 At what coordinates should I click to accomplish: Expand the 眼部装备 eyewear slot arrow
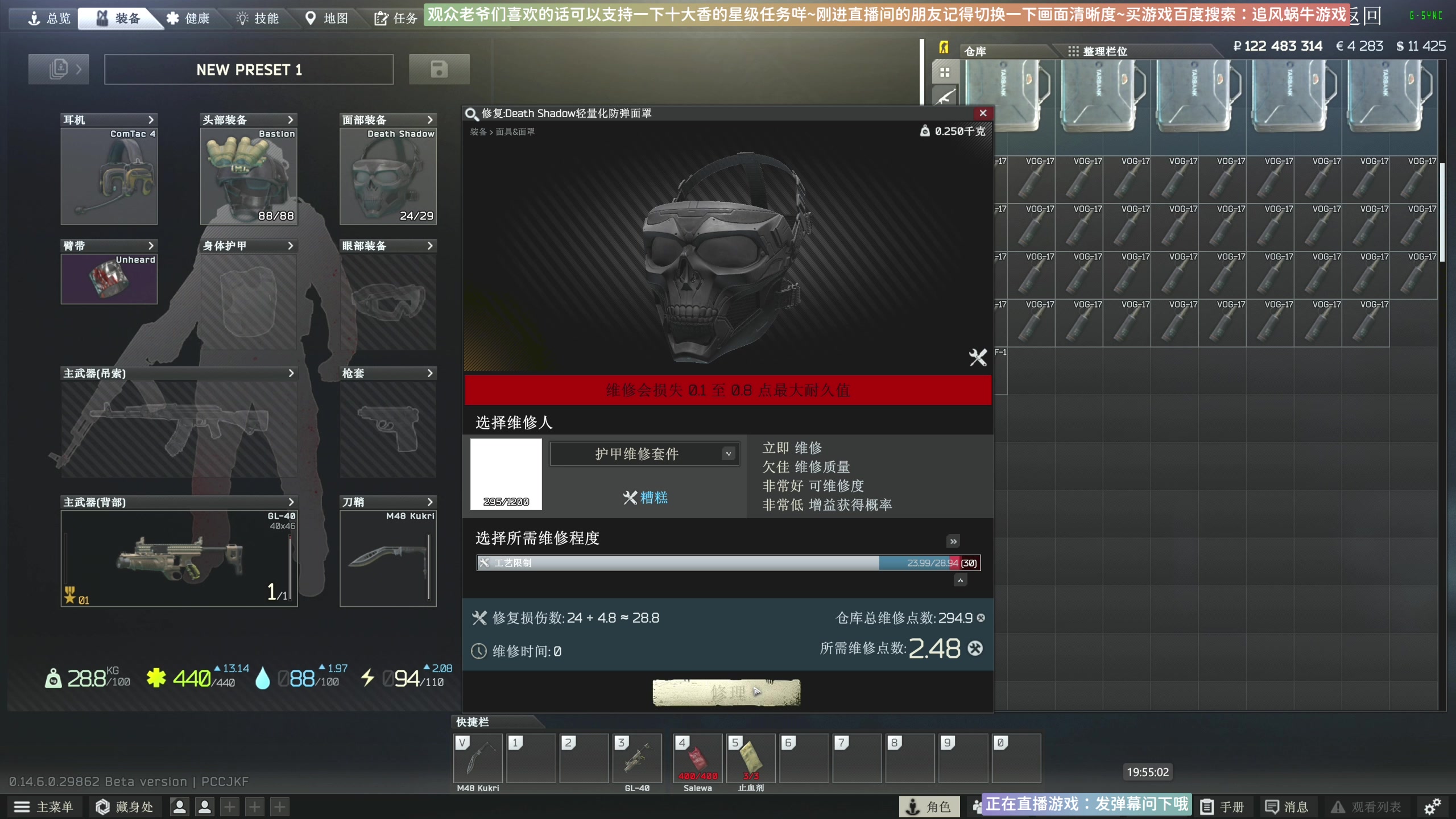[430, 246]
